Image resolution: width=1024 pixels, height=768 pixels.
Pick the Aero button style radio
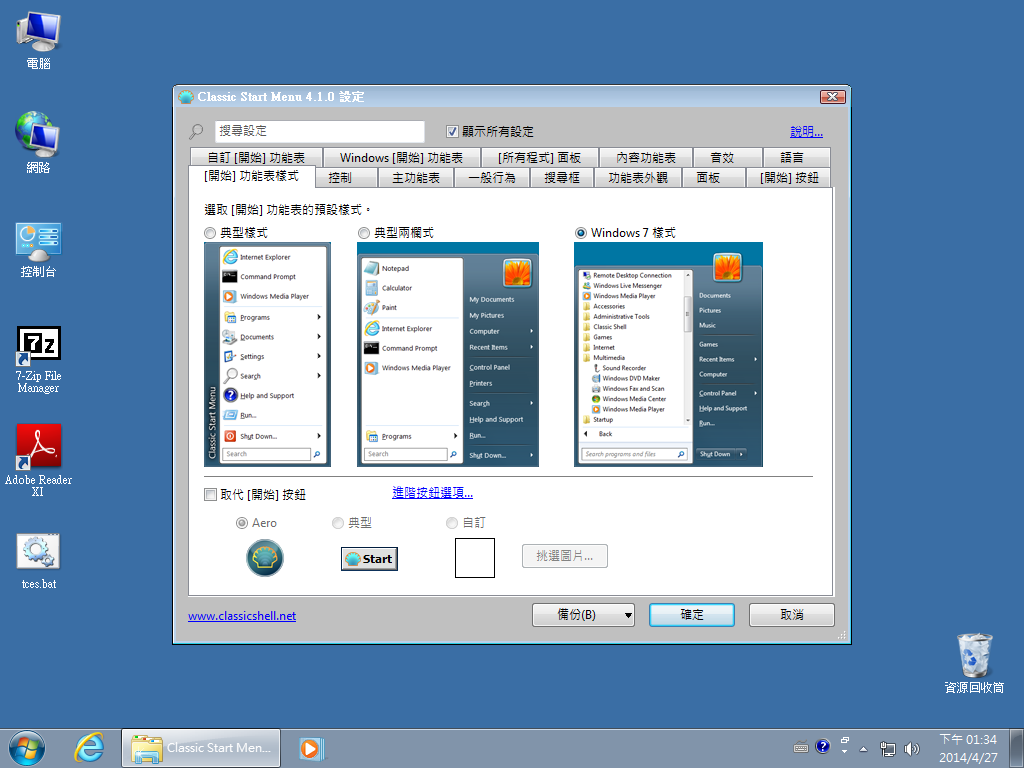242,522
